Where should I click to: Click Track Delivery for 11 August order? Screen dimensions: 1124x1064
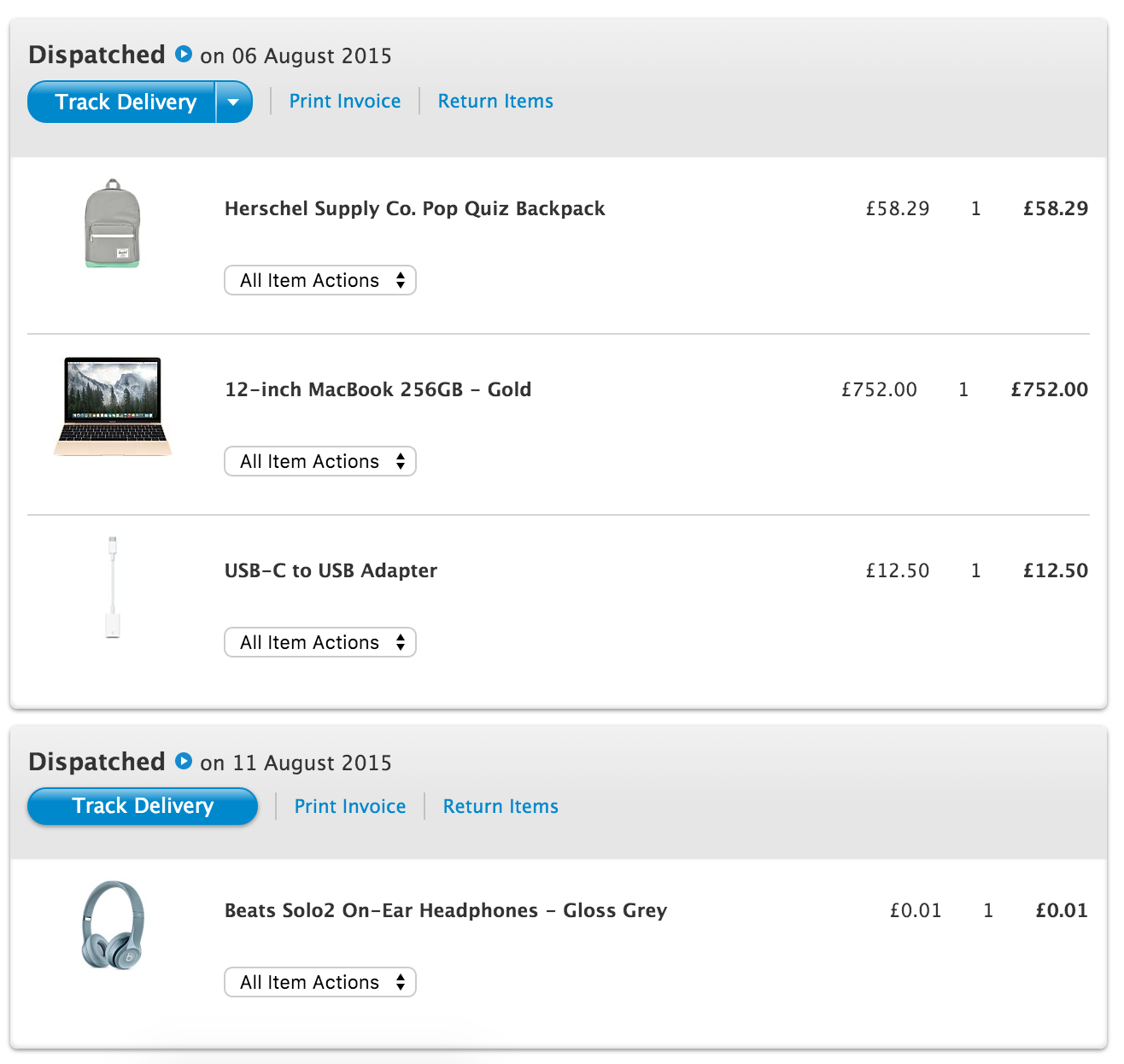[x=143, y=806]
